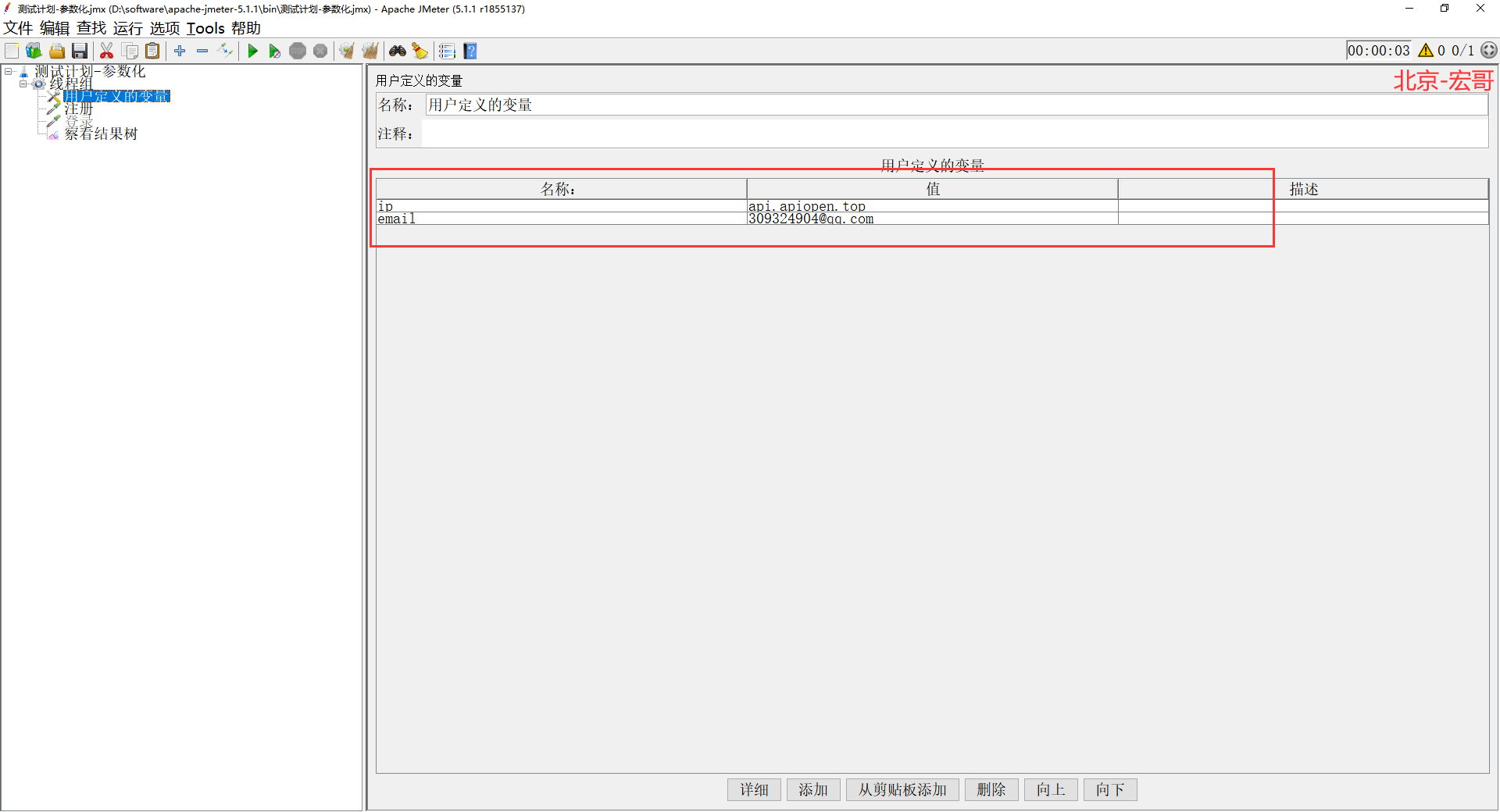This screenshot has height=812, width=1500.
Task: Clear results with single broom icon
Action: pyautogui.click(x=347, y=51)
